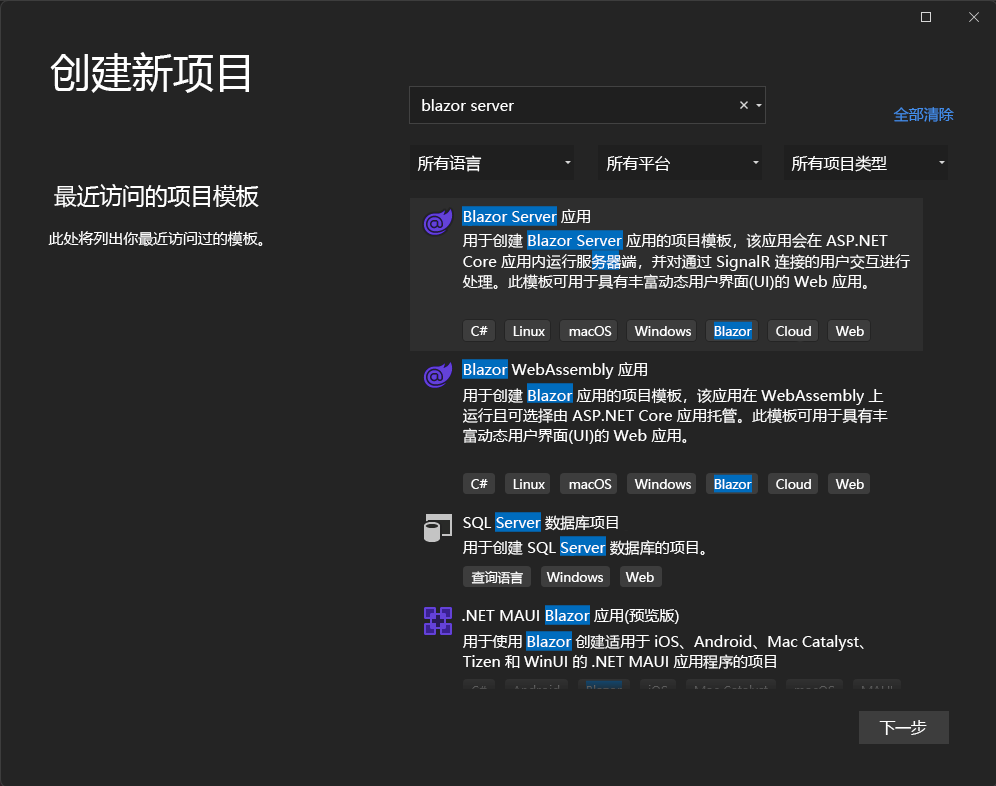Click the 下一步 next button
Screen dimensions: 996x786
pos(903,727)
